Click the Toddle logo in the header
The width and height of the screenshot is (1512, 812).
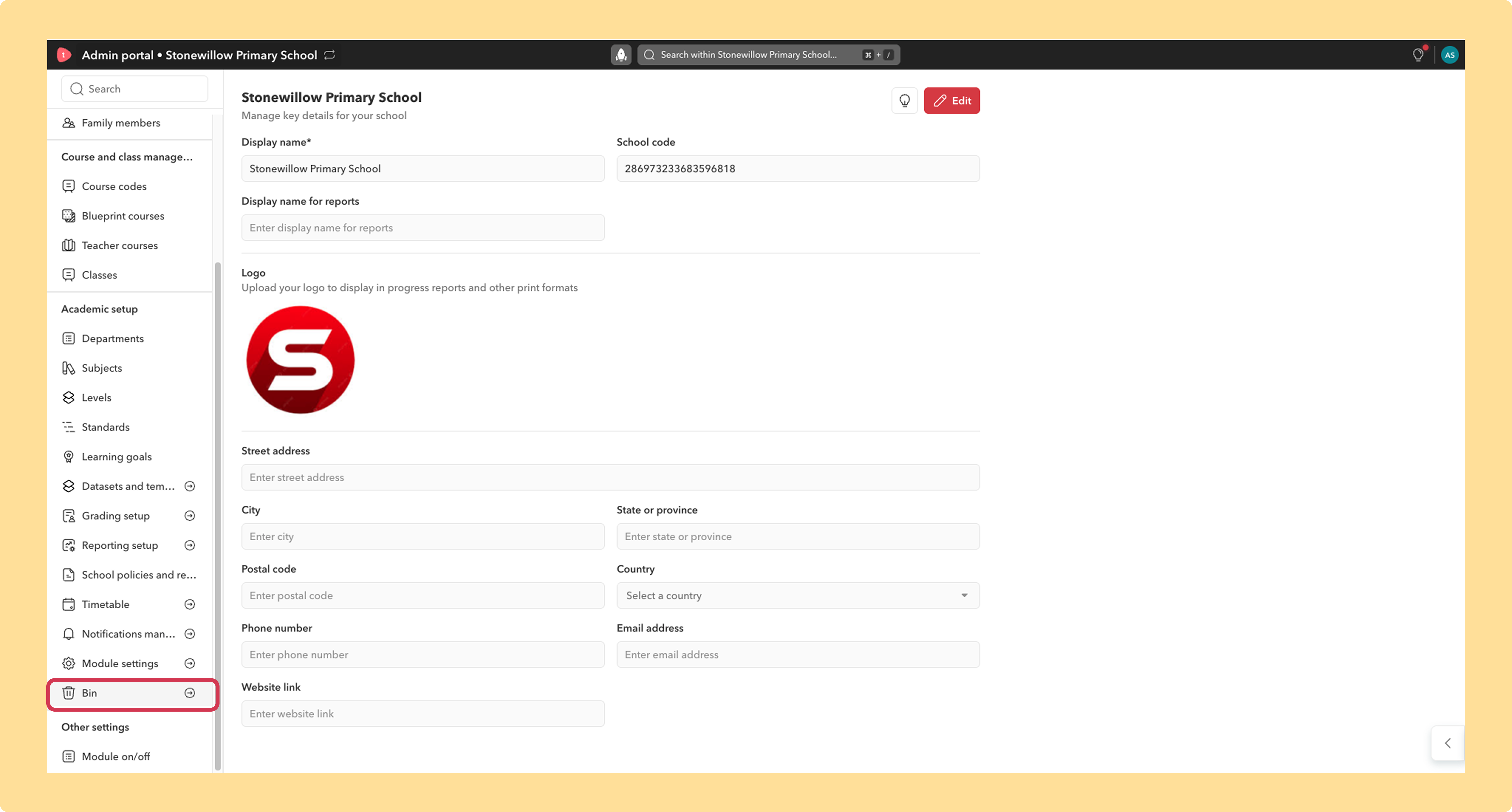[64, 55]
